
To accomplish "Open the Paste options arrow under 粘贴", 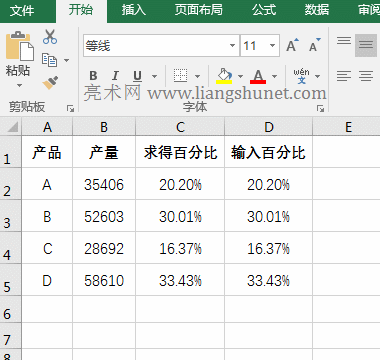I will 19,85.
